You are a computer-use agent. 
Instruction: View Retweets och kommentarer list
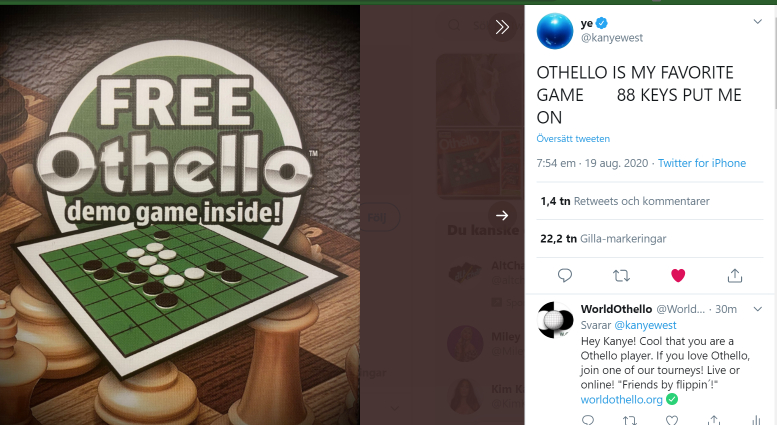(x=625, y=201)
